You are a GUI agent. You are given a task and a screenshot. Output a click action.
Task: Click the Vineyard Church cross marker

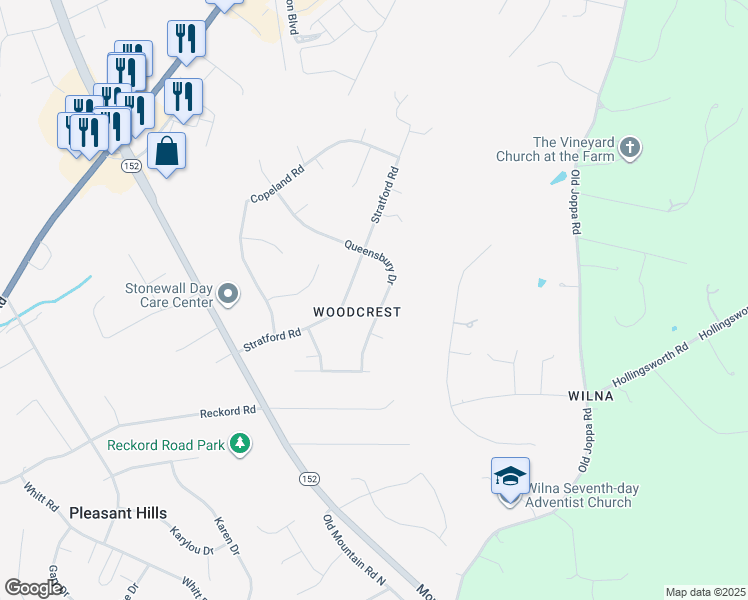click(x=630, y=148)
